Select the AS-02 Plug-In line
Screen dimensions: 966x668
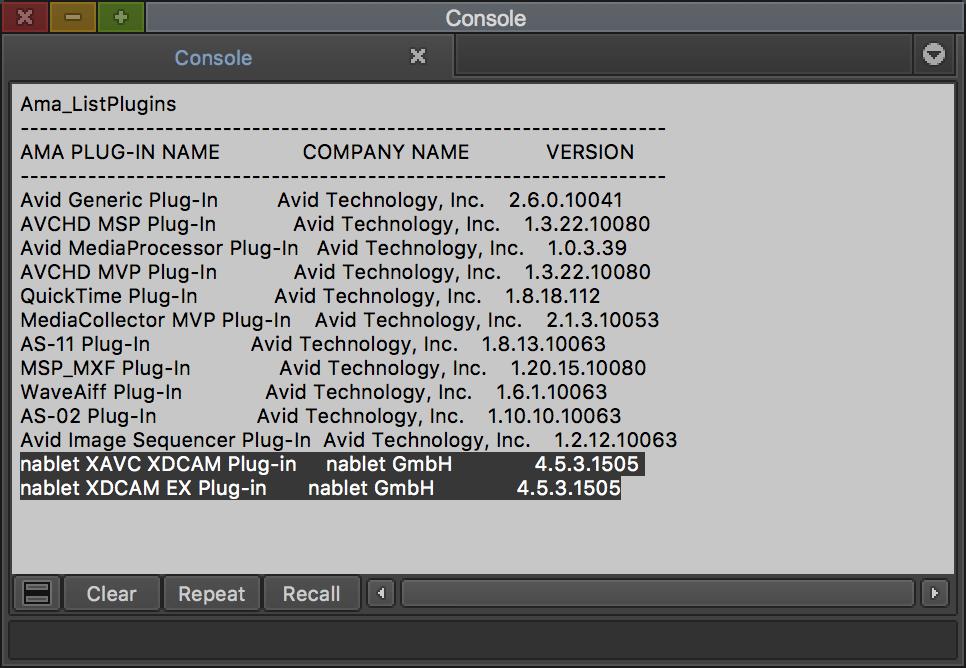click(x=321, y=417)
